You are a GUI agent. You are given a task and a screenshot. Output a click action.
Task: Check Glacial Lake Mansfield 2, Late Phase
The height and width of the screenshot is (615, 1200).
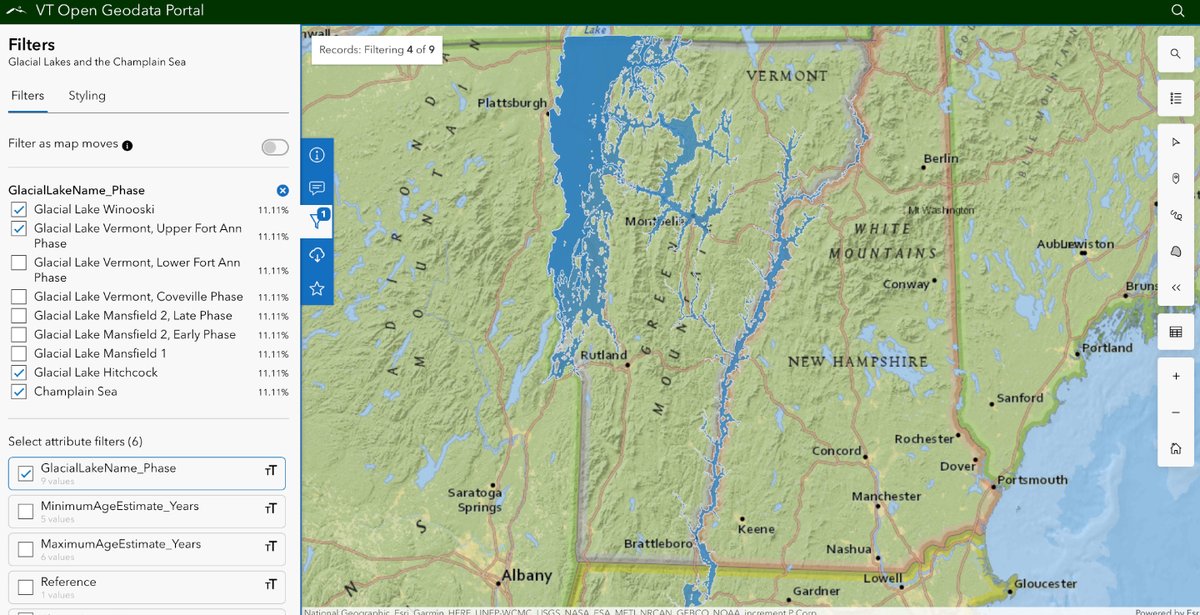click(18, 316)
